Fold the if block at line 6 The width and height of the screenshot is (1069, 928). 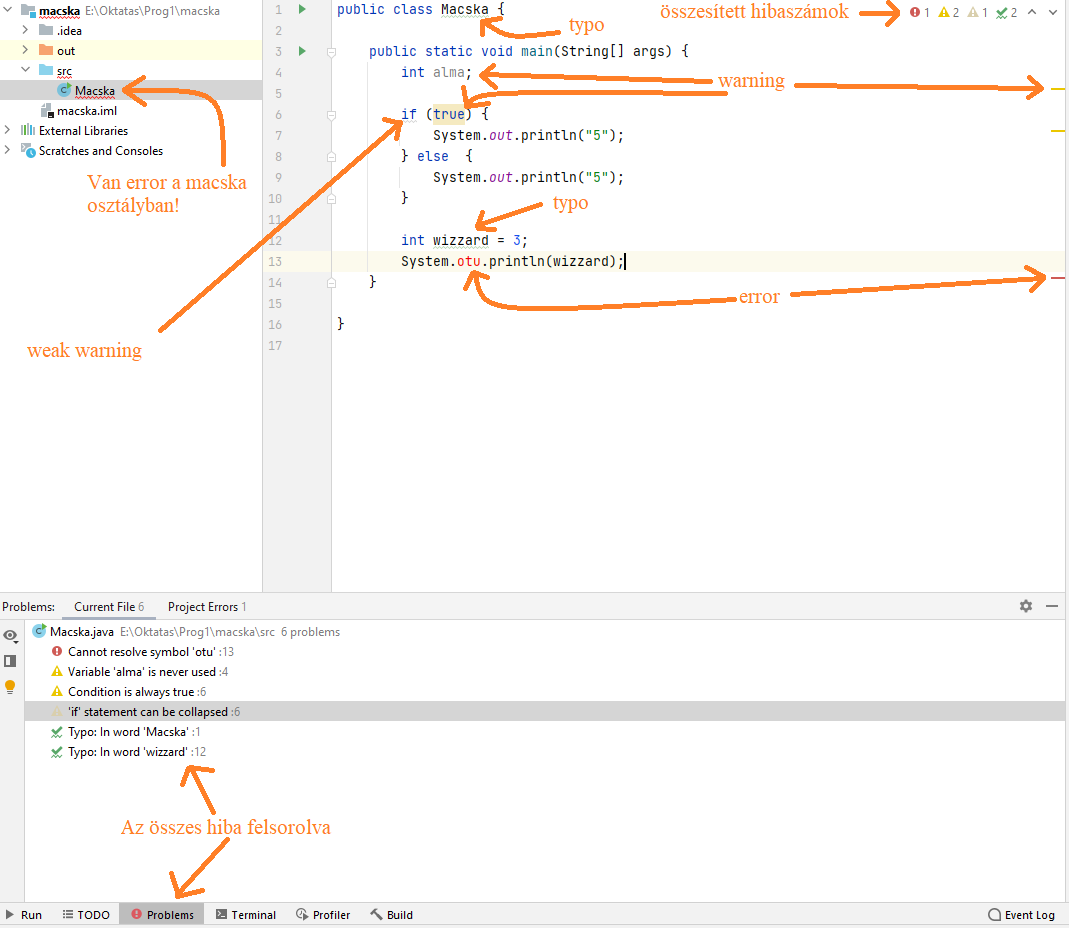331,115
